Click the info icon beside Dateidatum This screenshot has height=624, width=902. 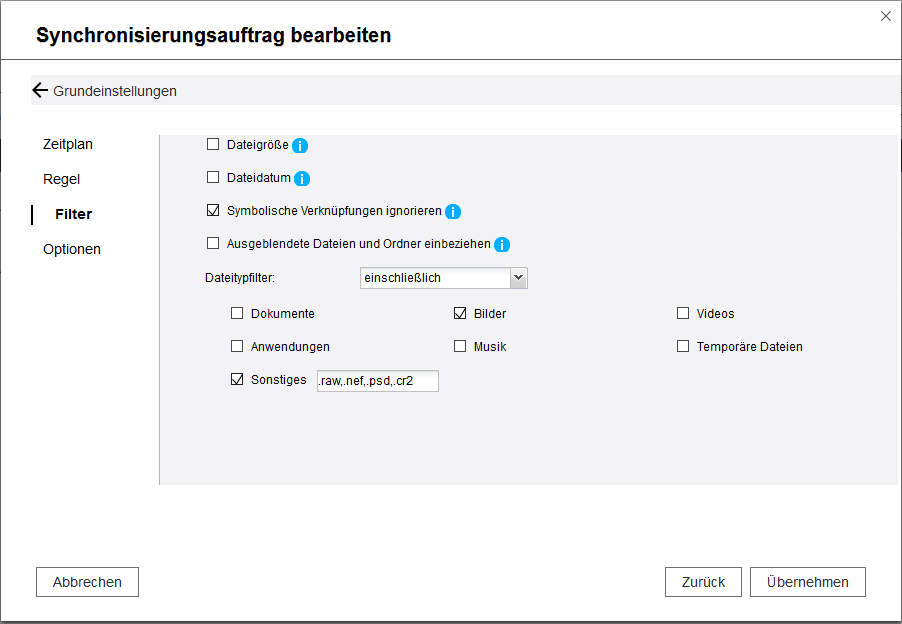(x=302, y=179)
